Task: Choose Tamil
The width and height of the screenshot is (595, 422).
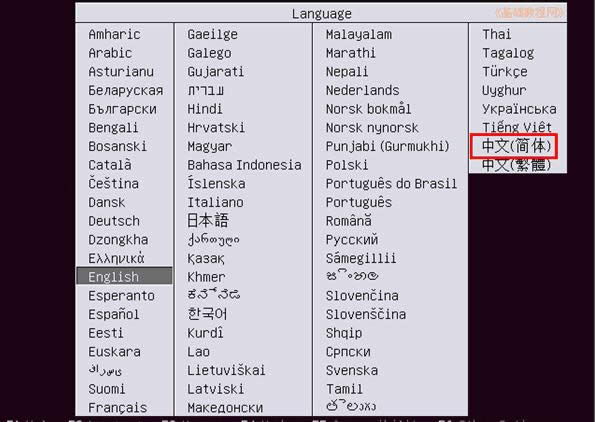Action: point(345,389)
